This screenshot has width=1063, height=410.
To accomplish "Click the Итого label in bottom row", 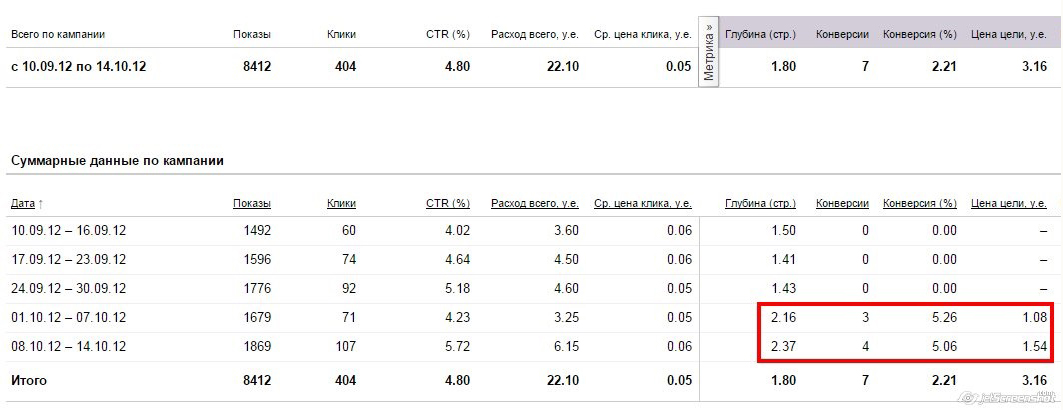I will (29, 380).
